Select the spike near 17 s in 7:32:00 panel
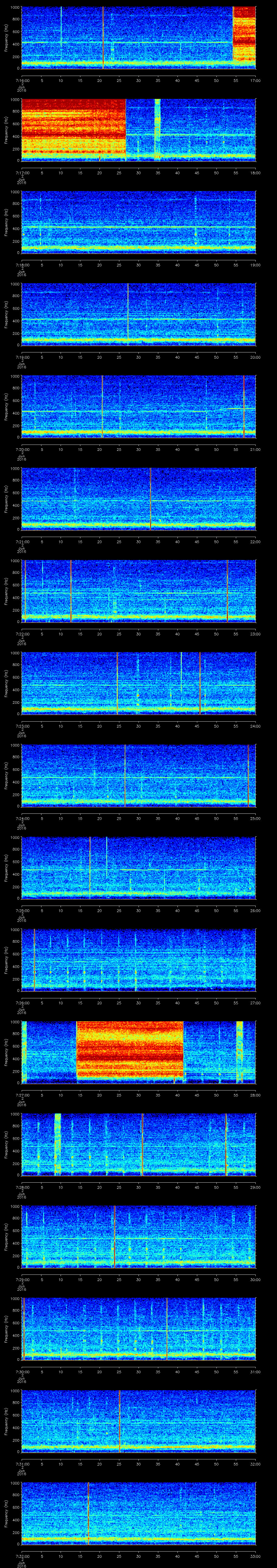 88,1513
